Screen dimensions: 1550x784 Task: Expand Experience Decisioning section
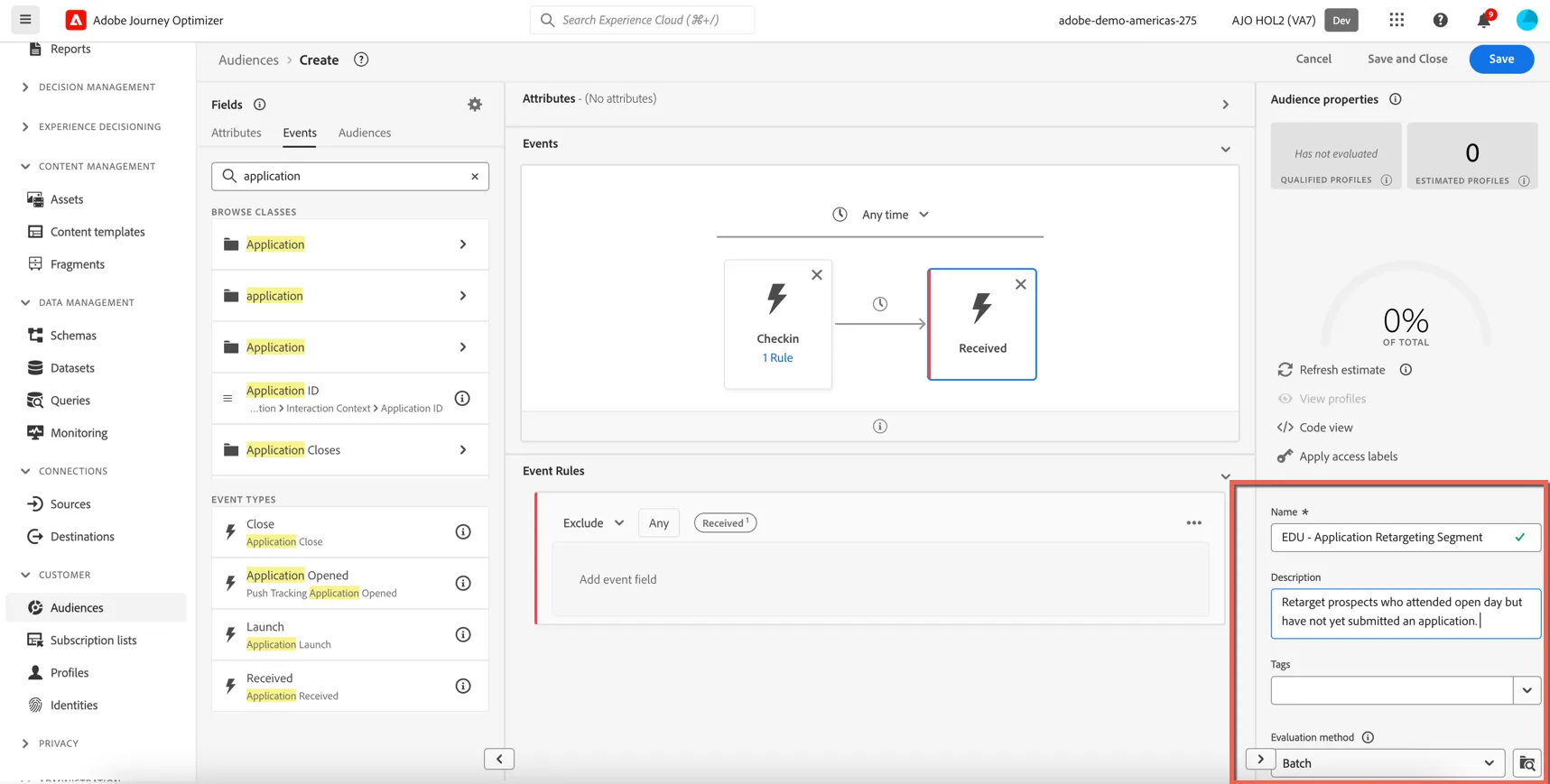pos(25,127)
